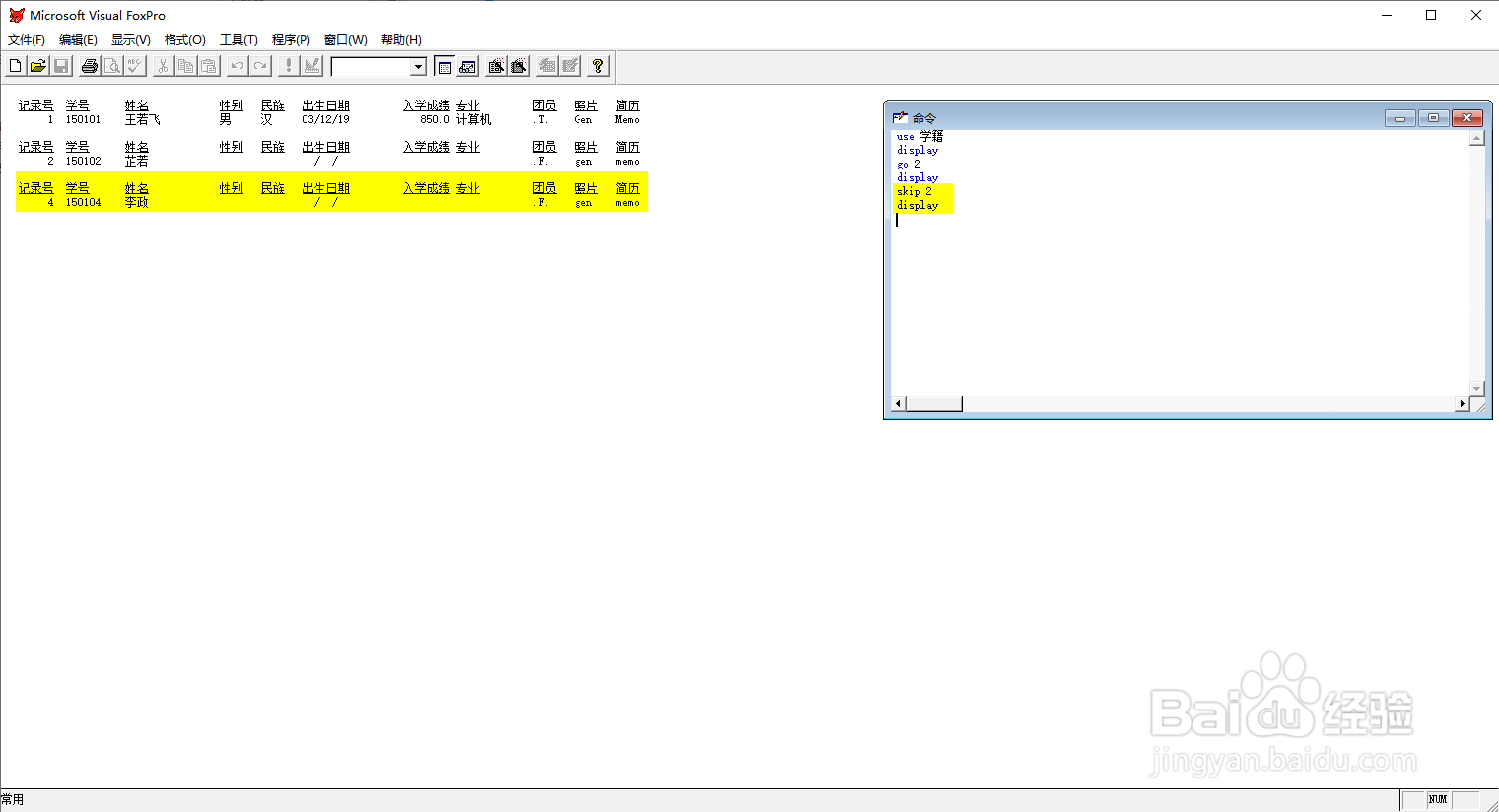The height and width of the screenshot is (812, 1499).
Task: Maximize the 命令 command window
Action: tap(1433, 118)
